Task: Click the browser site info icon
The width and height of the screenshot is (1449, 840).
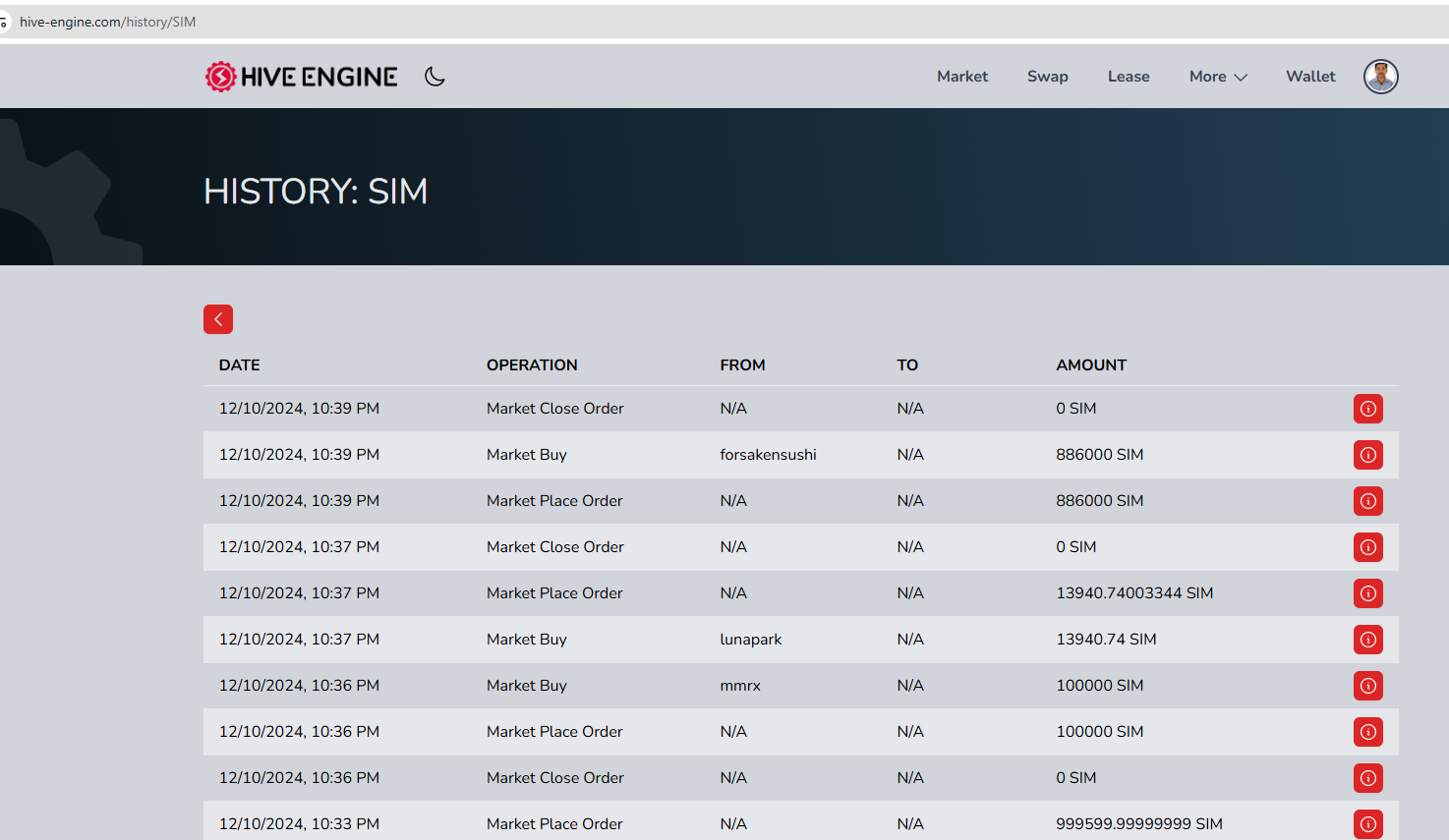Action: (x=3, y=22)
